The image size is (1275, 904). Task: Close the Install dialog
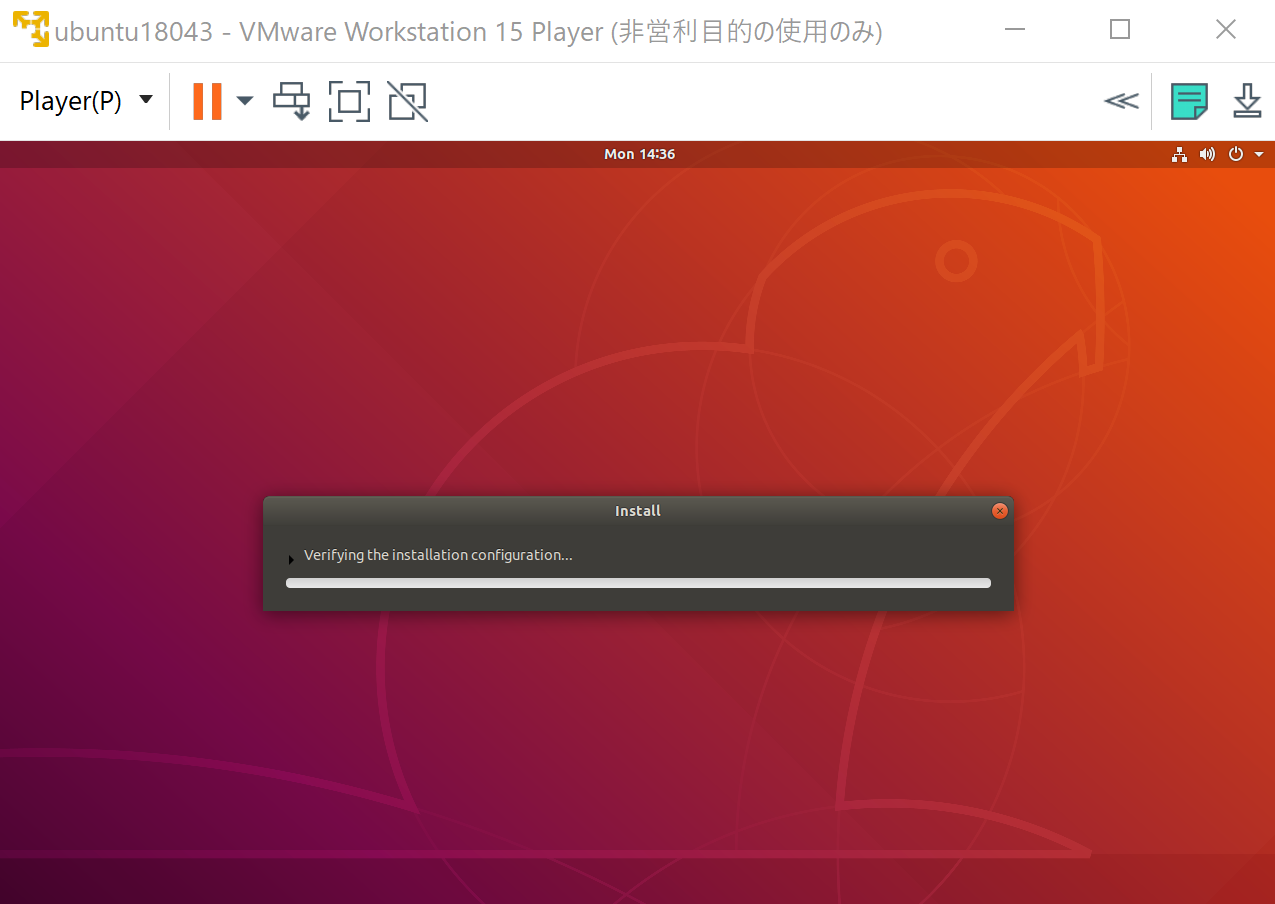pos(999,511)
